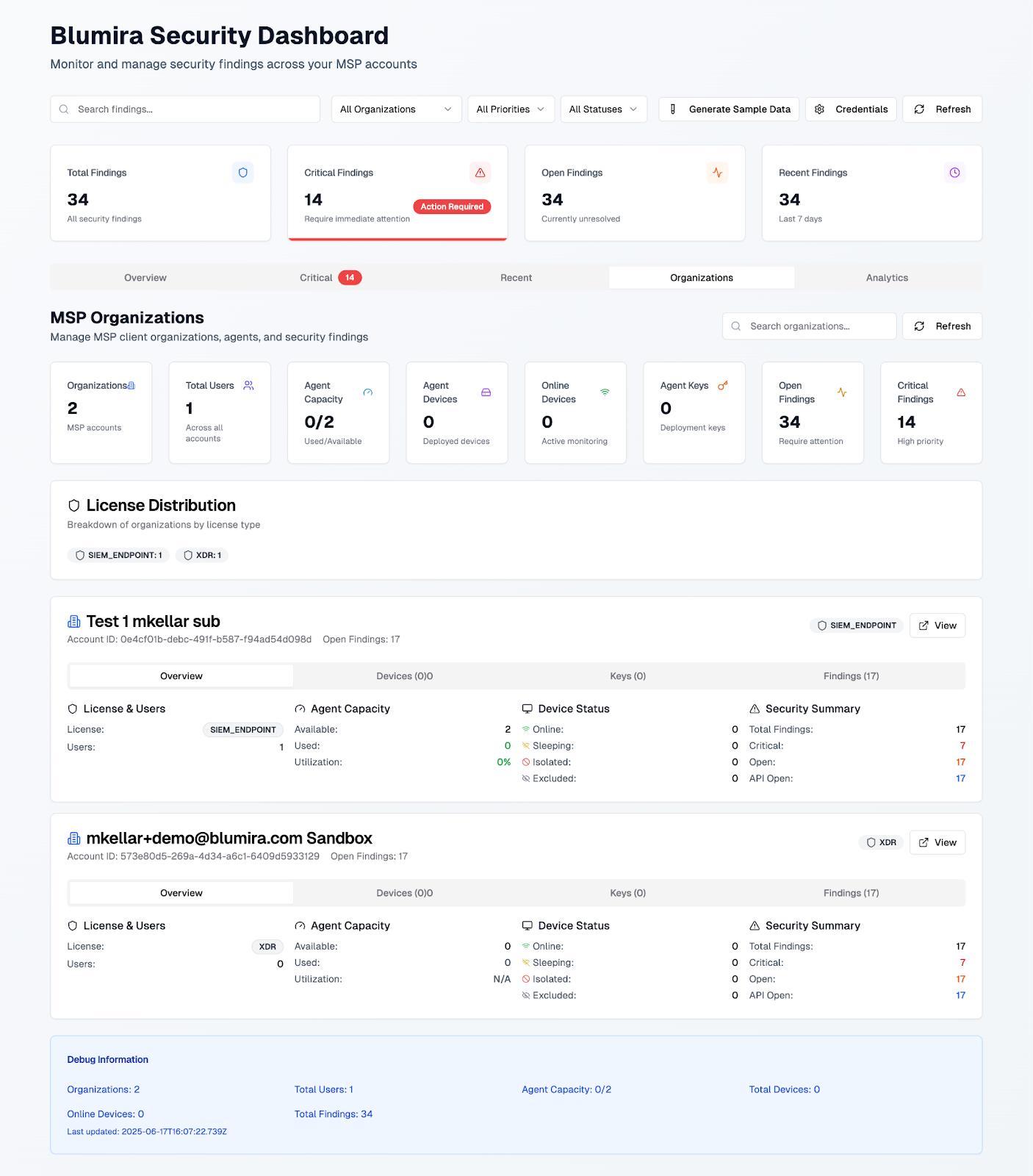Open the All Priorities dropdown
Viewport: 1033px width, 1176px height.
tap(511, 110)
